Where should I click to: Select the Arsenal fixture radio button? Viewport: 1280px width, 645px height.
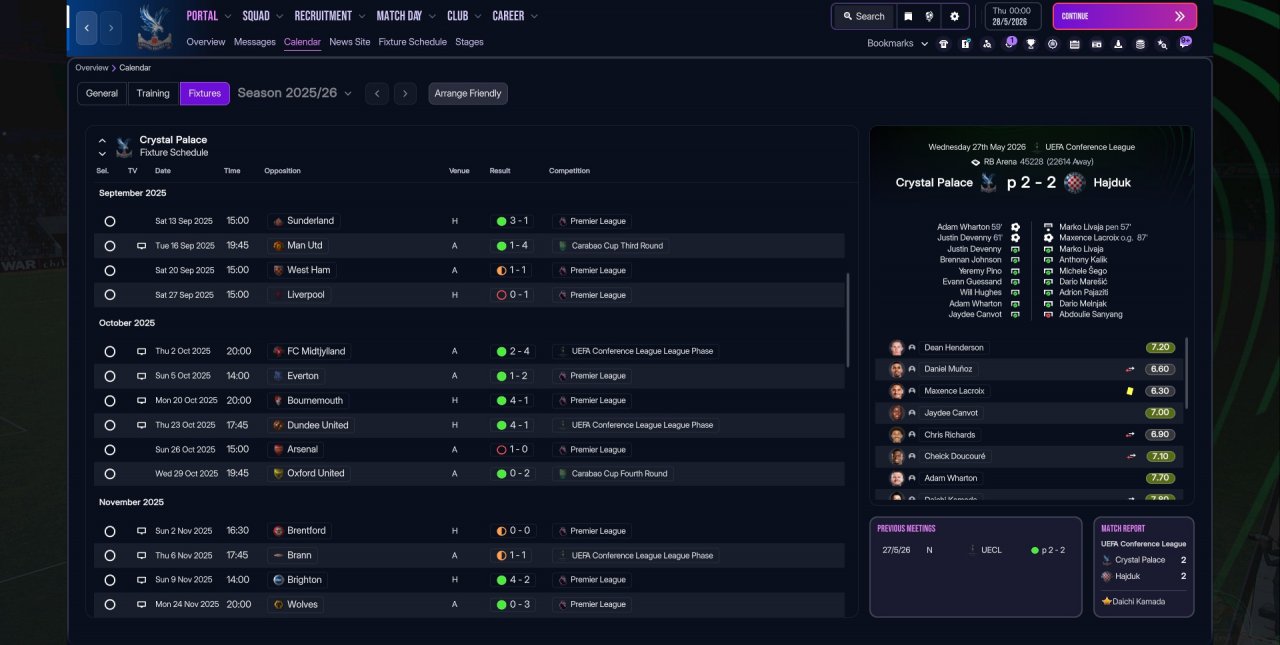(x=110, y=450)
